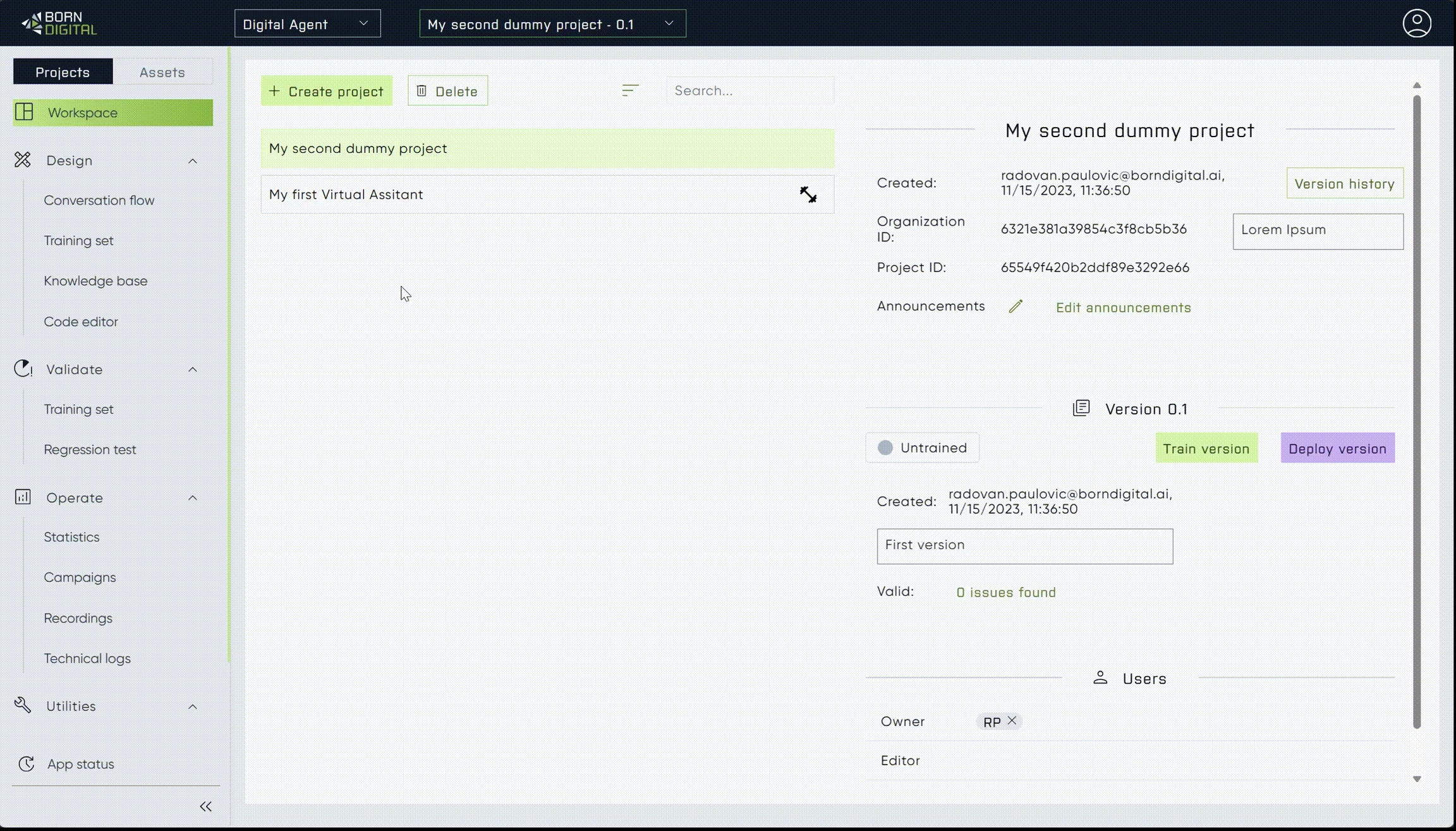
Task: Open Conversation flow in the sidebar
Action: coord(99,200)
